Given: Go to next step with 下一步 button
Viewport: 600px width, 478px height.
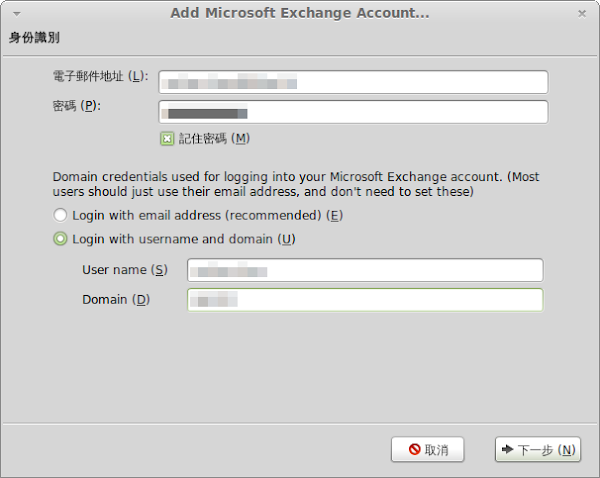Looking at the screenshot, I should click(x=538, y=449).
